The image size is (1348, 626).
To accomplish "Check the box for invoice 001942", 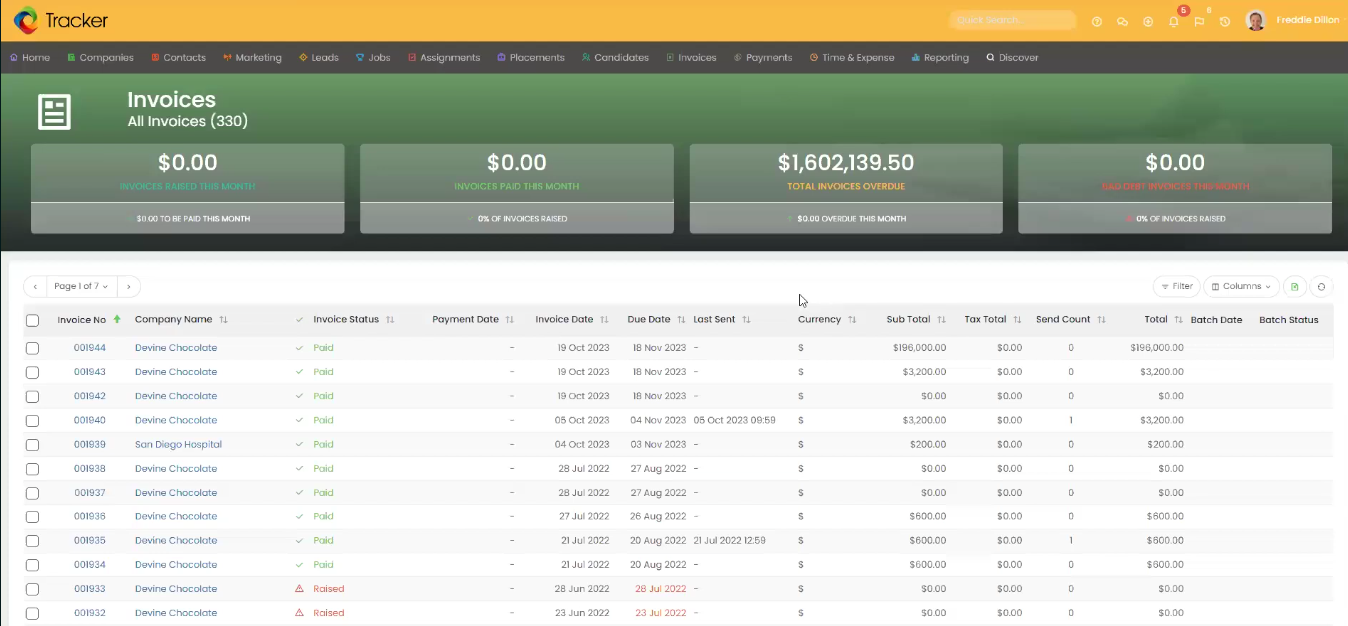I will pyautogui.click(x=32, y=396).
